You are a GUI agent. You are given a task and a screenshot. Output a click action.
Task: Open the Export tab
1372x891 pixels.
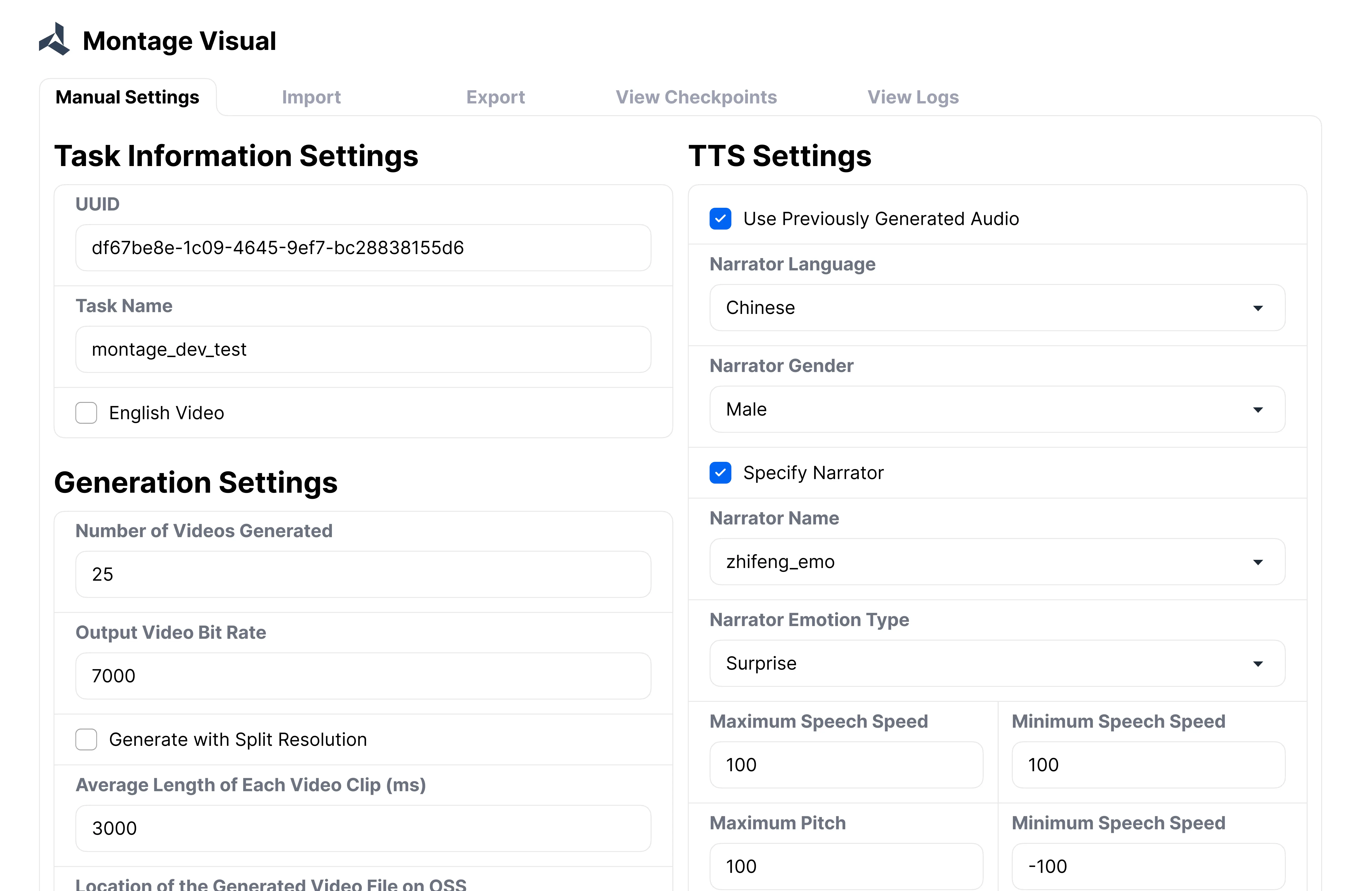coord(495,97)
